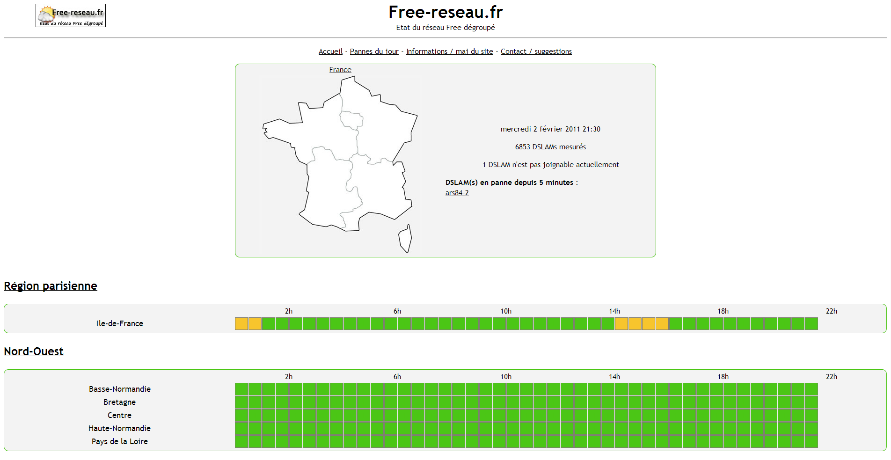Click the 'mercredi 2 février 2011 21:30' date text

click(550, 129)
